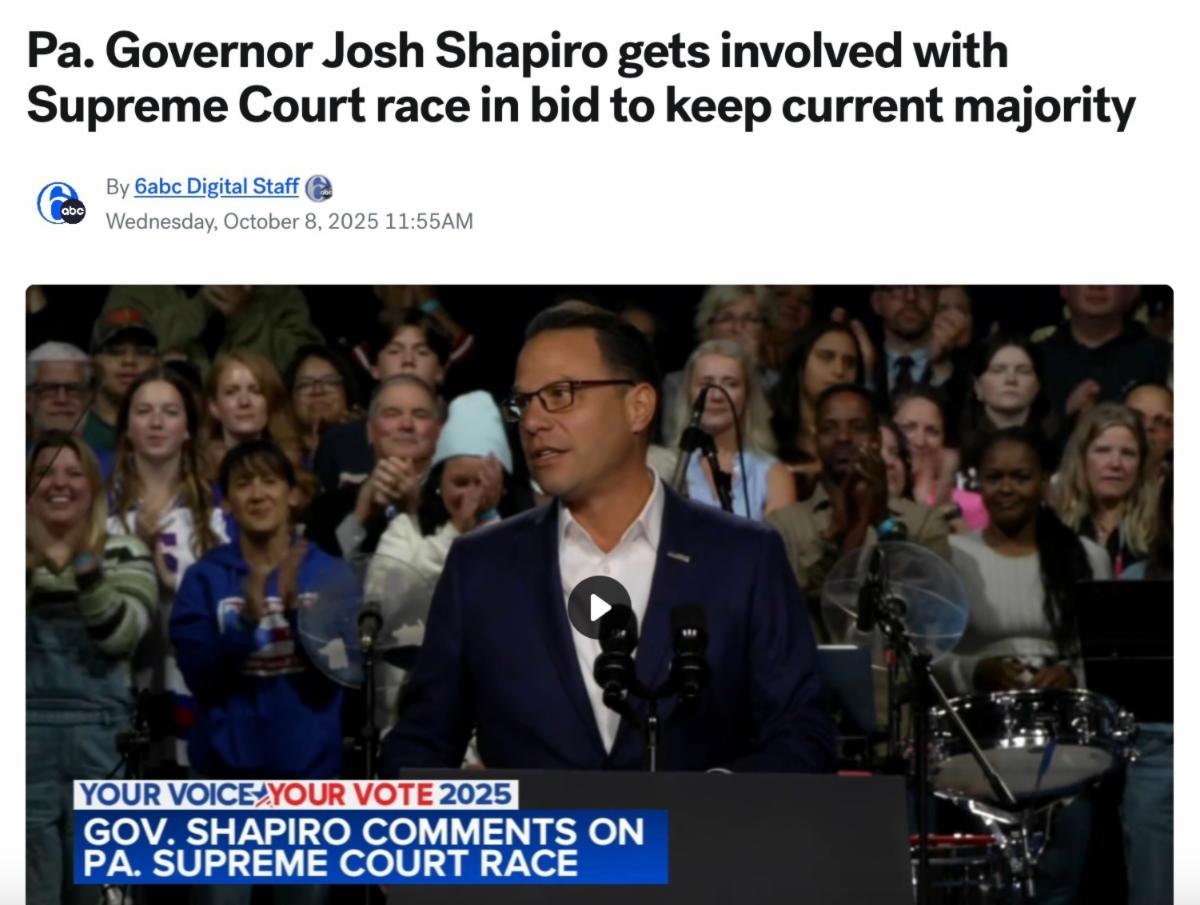Click the star icon between VOICE and YOUR VOTE
Screen dimensions: 1200x905
click(262, 795)
